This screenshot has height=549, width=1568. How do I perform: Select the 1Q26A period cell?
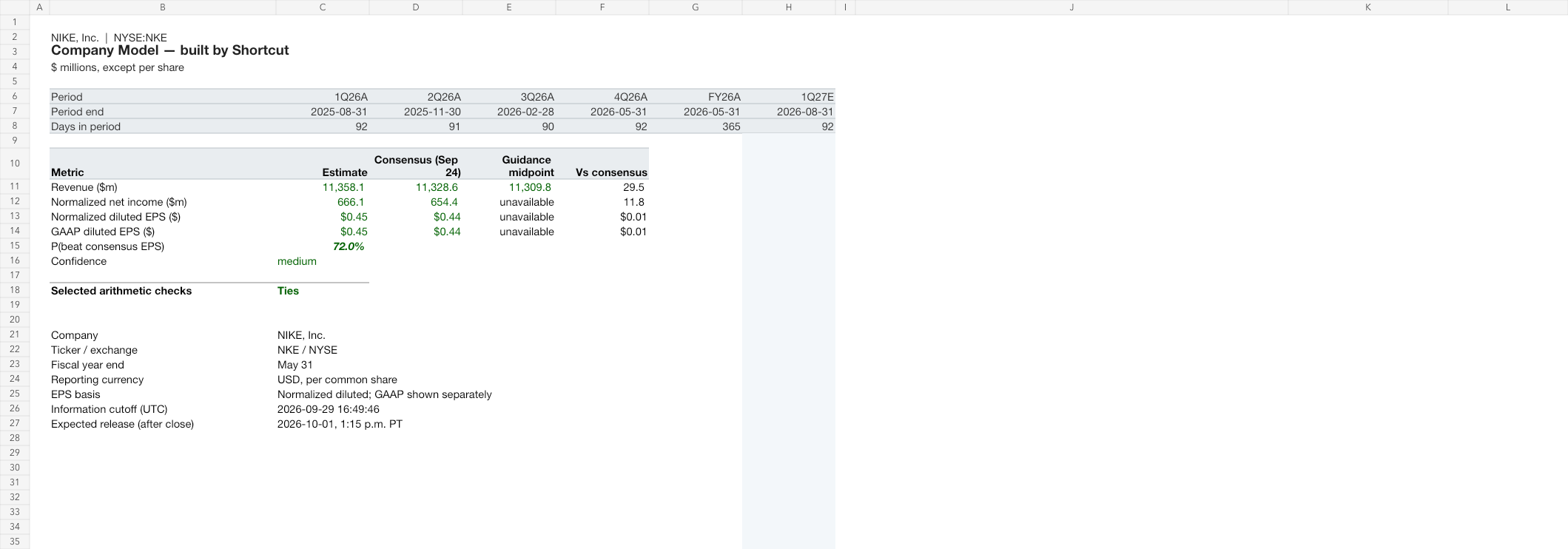[x=323, y=97]
